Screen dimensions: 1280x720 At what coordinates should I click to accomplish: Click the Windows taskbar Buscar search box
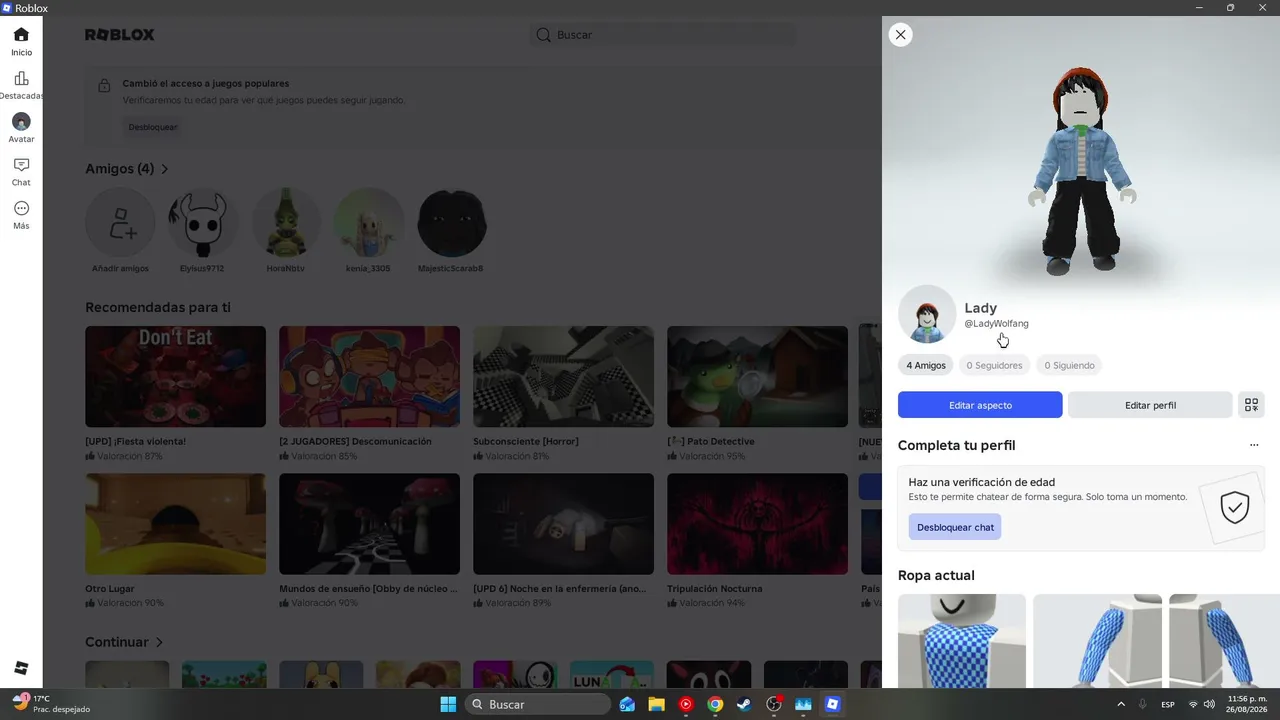[x=539, y=704]
